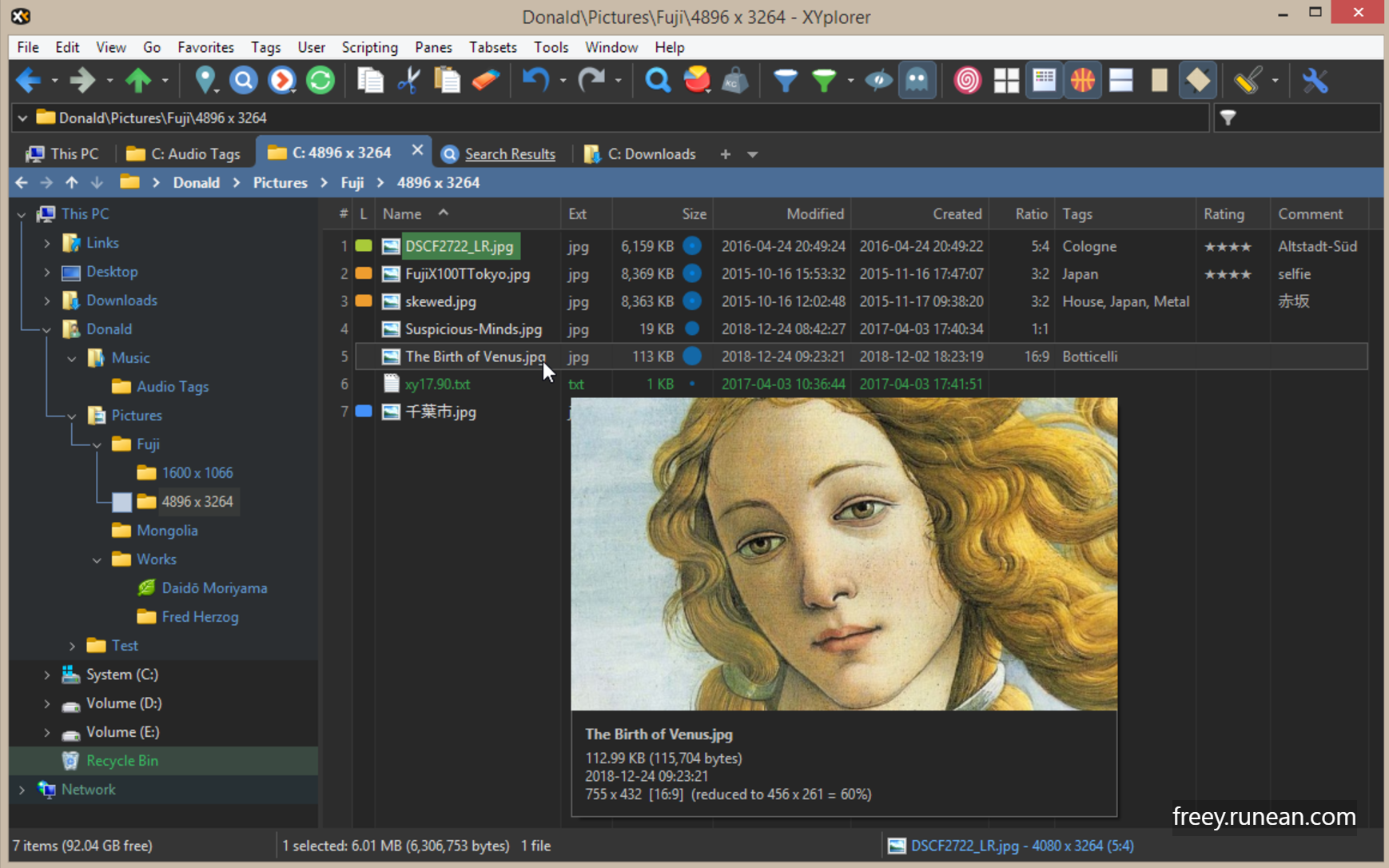This screenshot has height=868, width=1389.
Task: Add a new tab with the plus button
Action: tap(725, 154)
